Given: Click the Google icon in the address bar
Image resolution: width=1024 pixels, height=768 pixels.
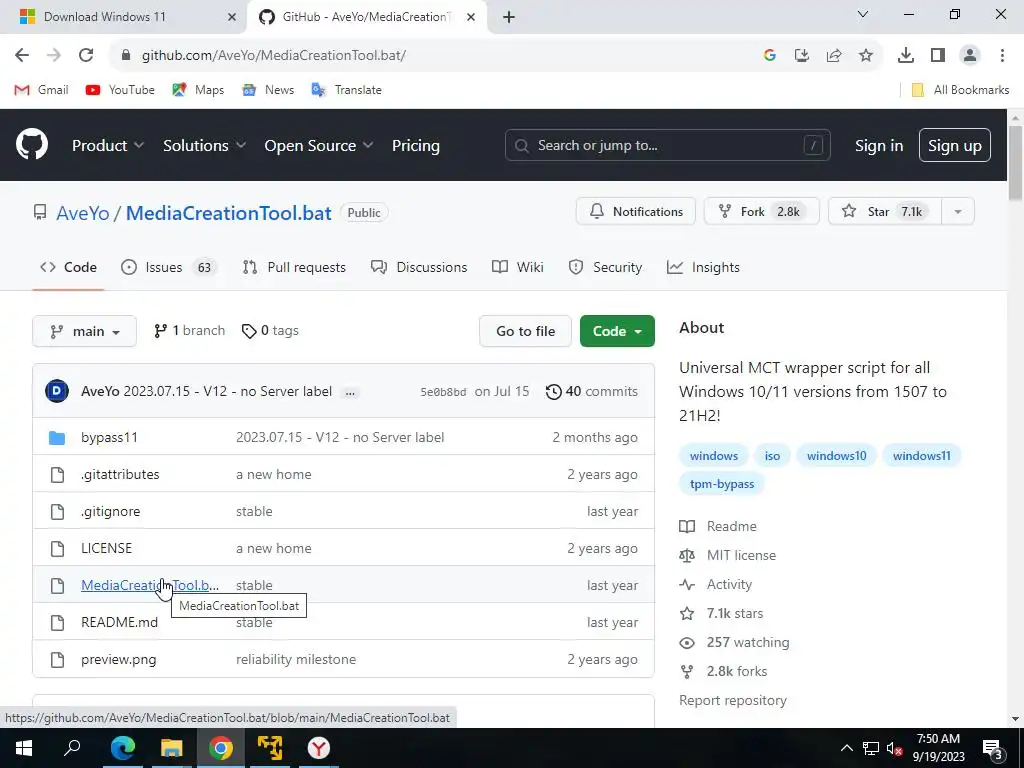Looking at the screenshot, I should pos(770,56).
